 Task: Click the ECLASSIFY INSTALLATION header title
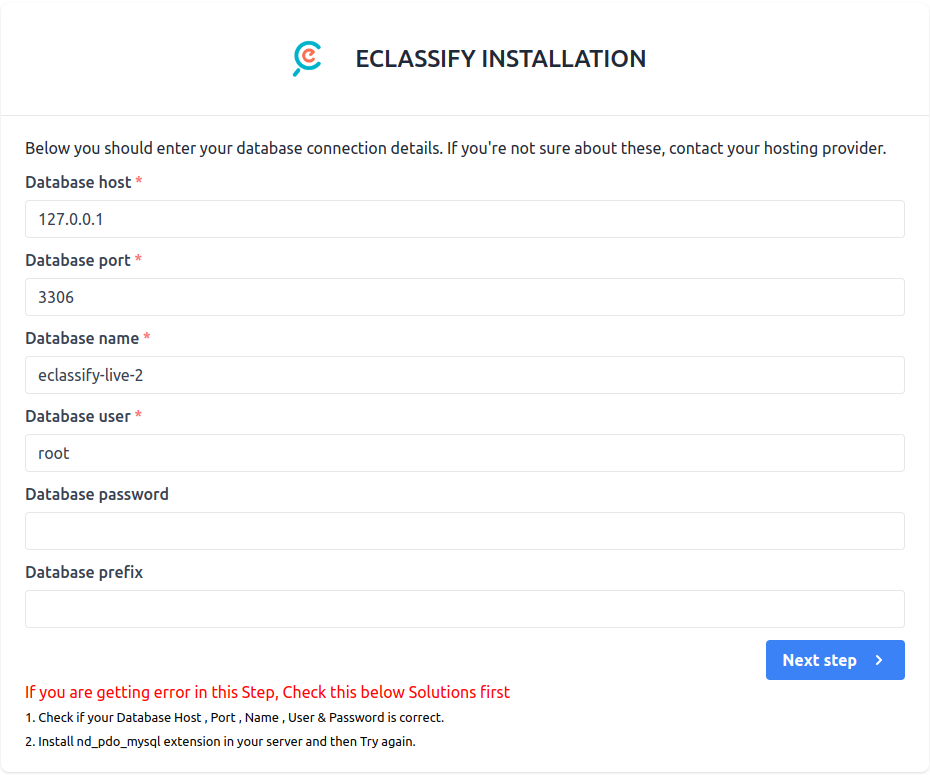(500, 59)
